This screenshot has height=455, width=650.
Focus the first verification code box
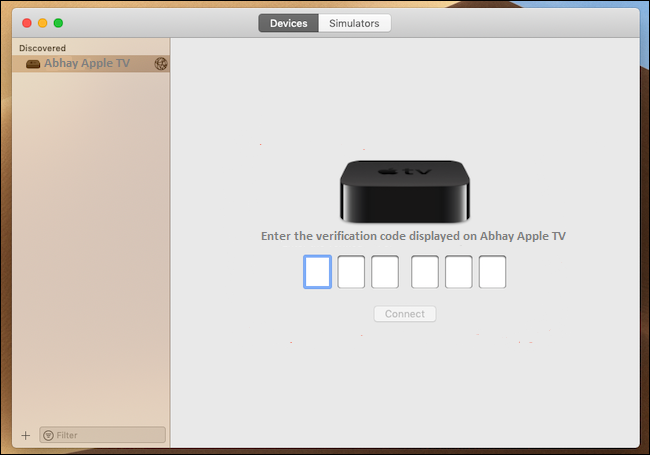pos(318,272)
